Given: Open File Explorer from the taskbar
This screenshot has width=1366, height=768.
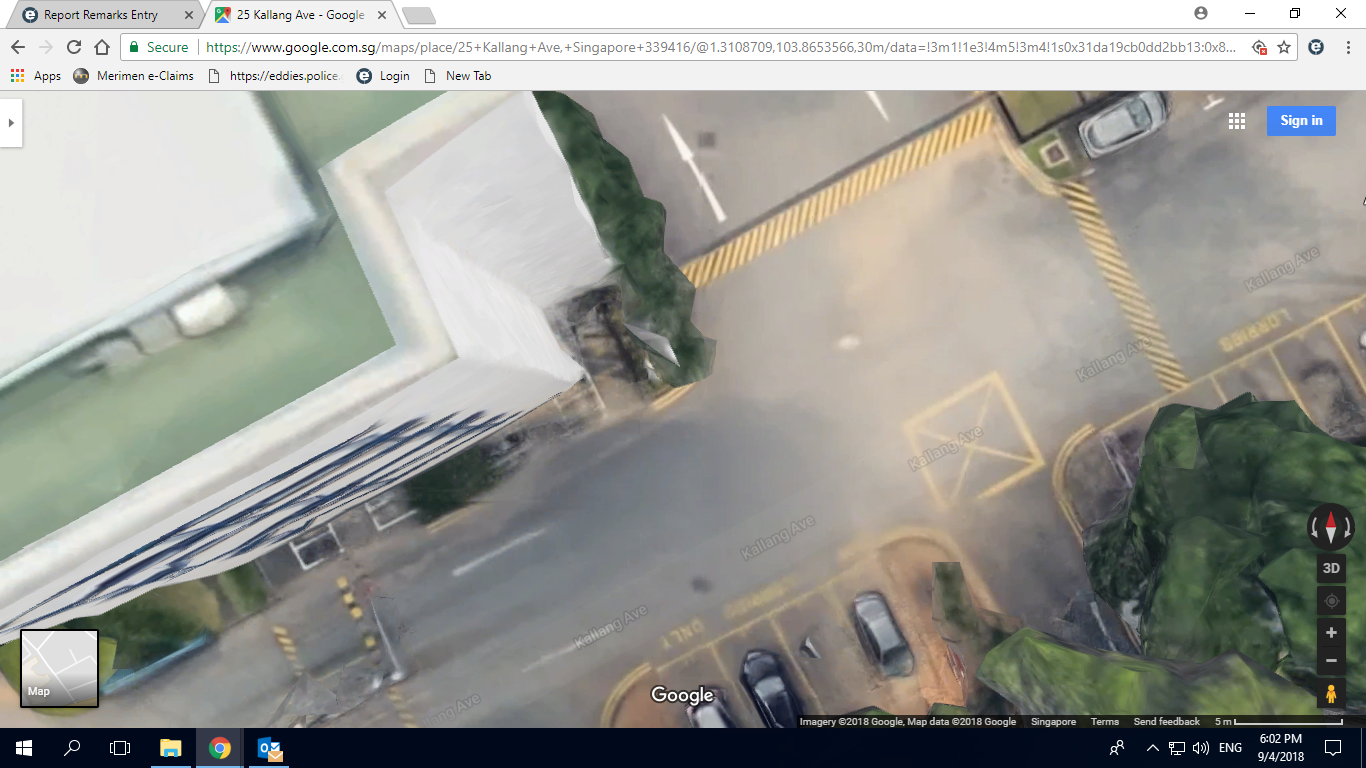Looking at the screenshot, I should [x=171, y=748].
